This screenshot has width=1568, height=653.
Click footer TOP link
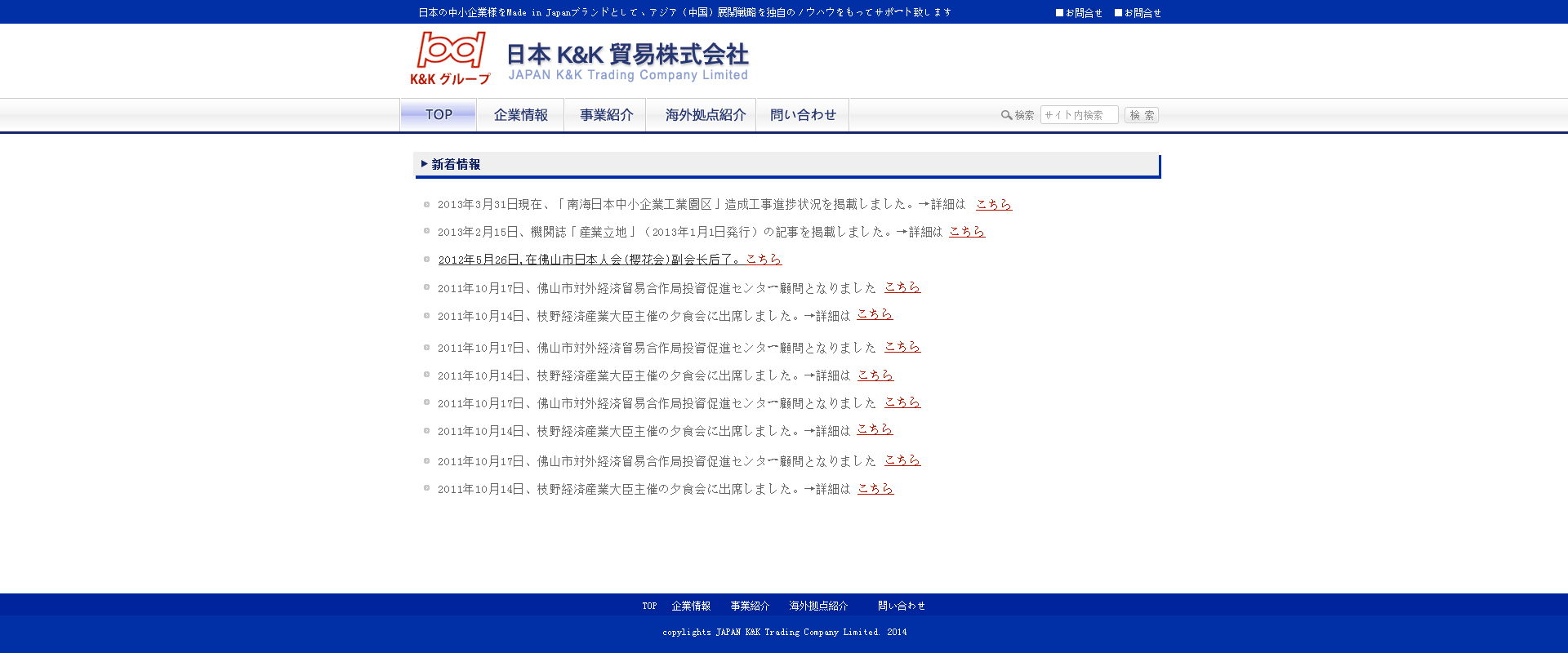649,606
